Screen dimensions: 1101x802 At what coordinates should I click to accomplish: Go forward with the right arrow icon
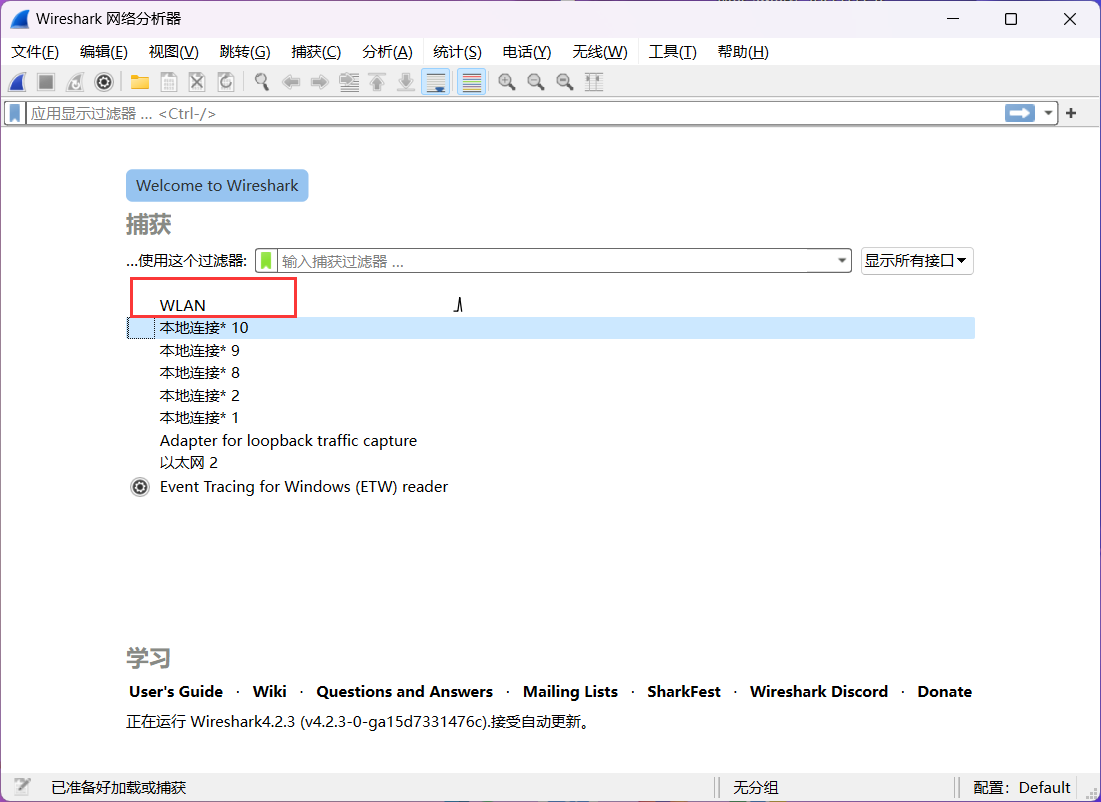point(319,82)
